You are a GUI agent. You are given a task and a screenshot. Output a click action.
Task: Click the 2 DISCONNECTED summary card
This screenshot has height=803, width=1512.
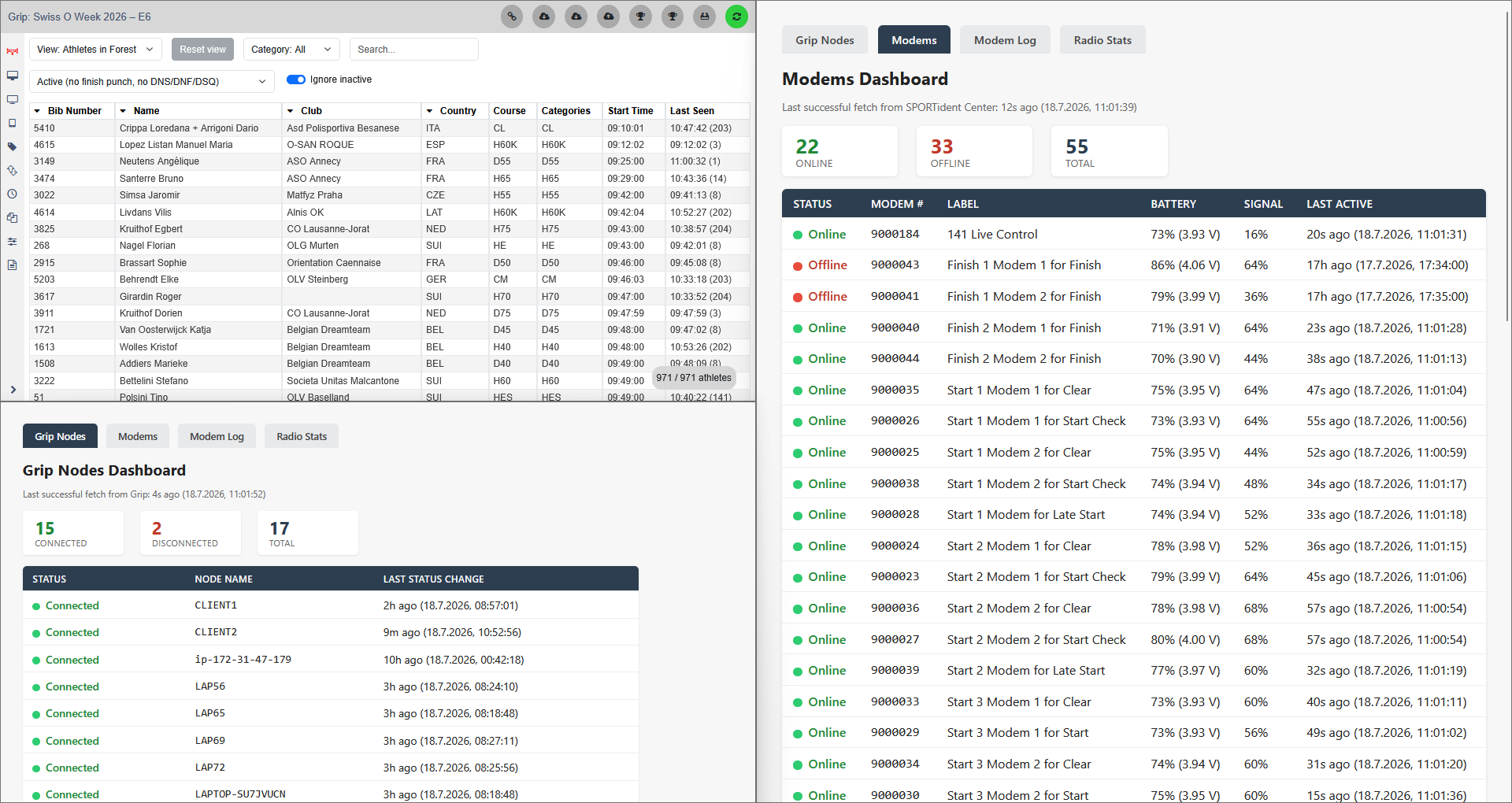(191, 533)
